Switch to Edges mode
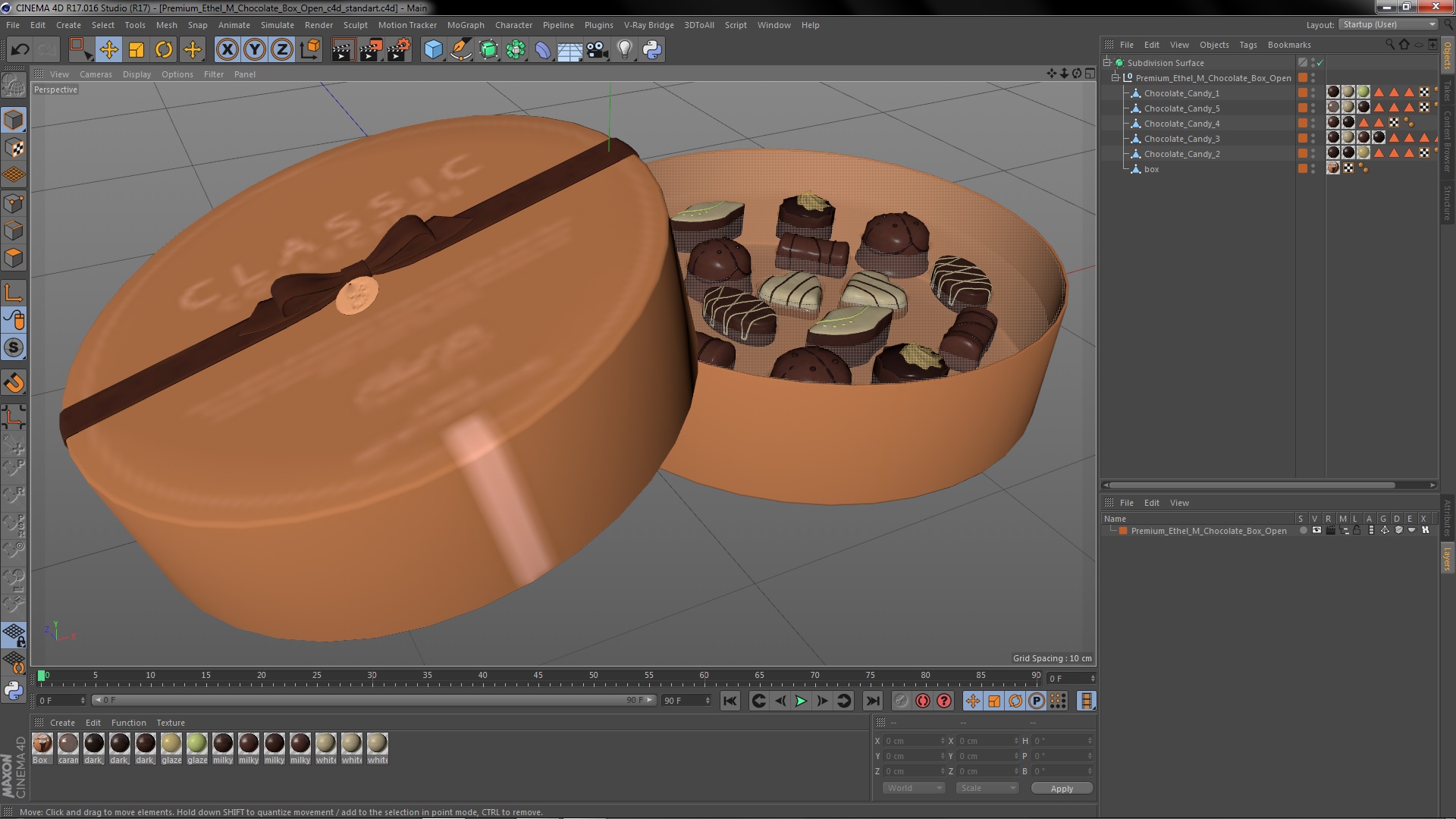The width and height of the screenshot is (1456, 819). [x=14, y=231]
